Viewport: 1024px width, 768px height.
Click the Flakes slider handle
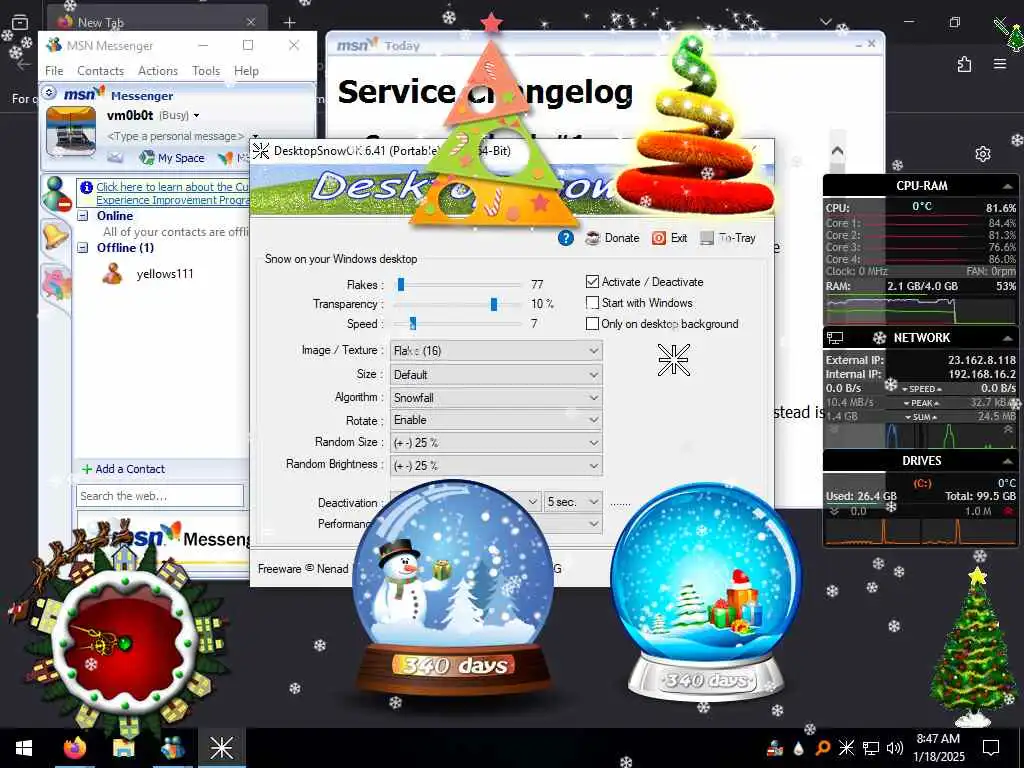(401, 284)
